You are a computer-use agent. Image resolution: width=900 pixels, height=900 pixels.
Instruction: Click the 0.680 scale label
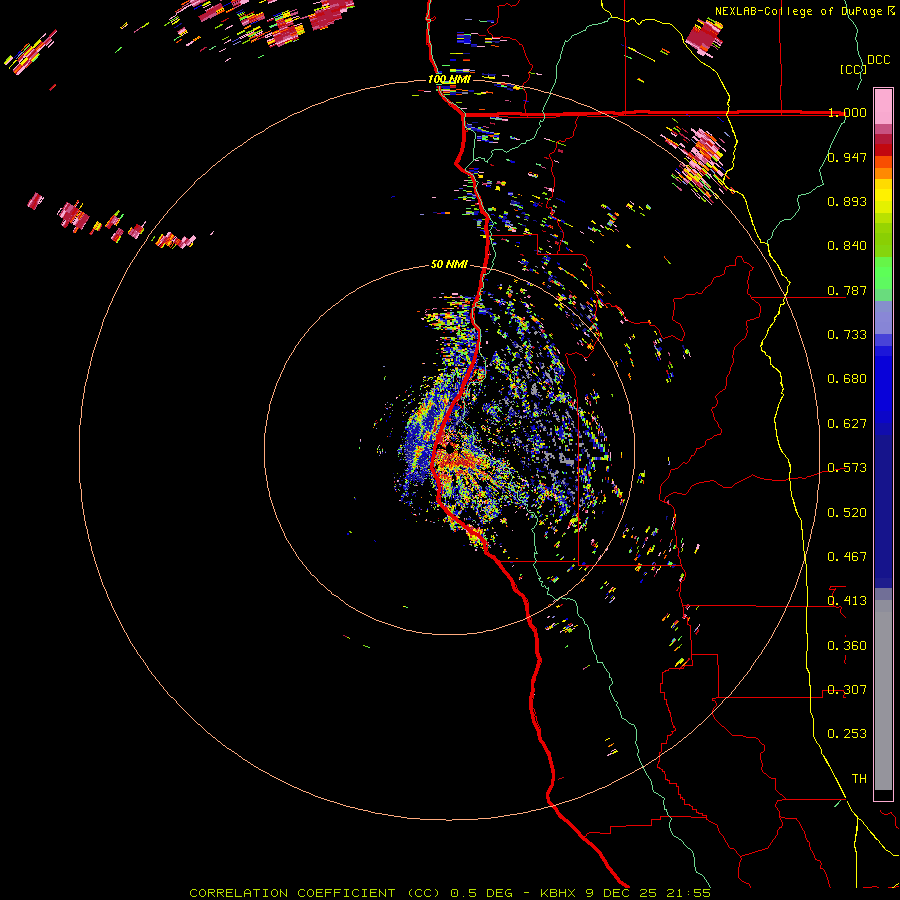pos(847,379)
